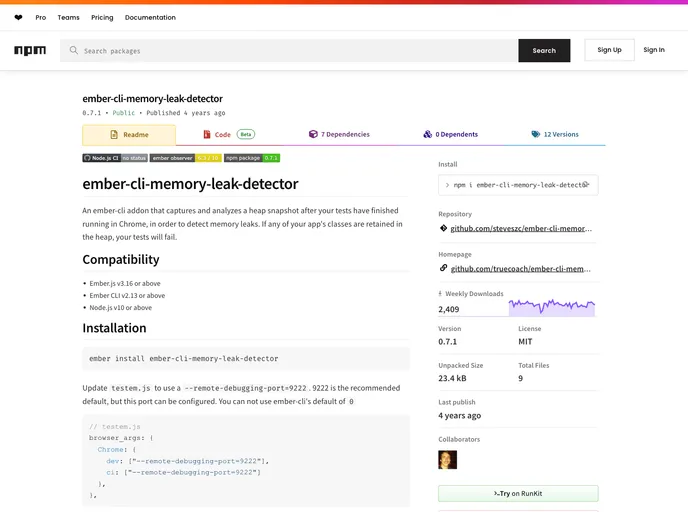Click the collaborator avatar thumbnail
This screenshot has height=512, width=688.
click(448, 460)
